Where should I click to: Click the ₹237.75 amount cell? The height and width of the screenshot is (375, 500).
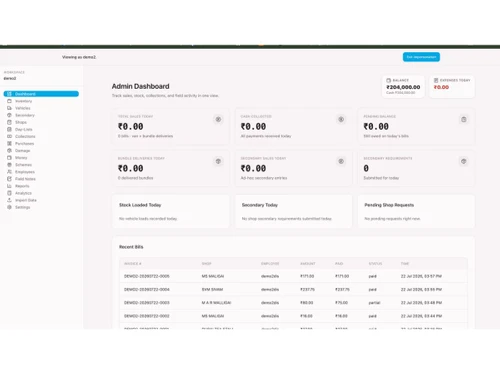click(307, 290)
